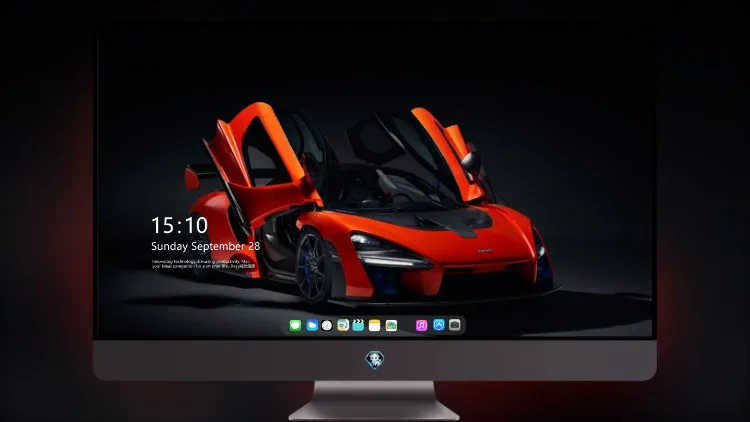Open the green Messages app in dock
This screenshot has height=422, width=750.
point(295,325)
